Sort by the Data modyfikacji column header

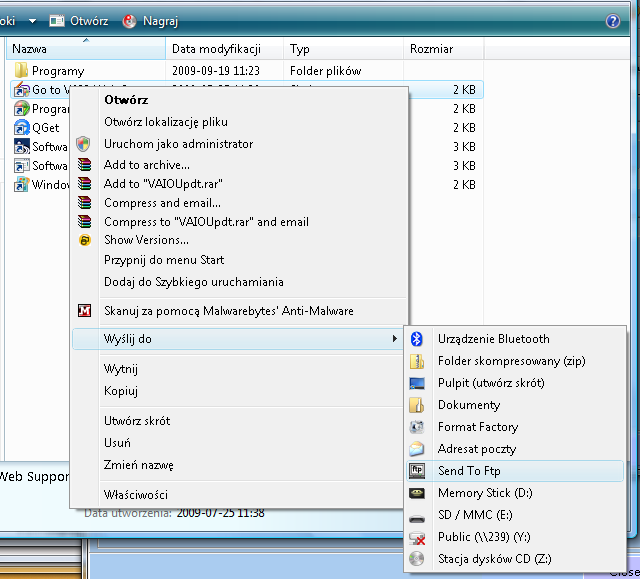(224, 49)
